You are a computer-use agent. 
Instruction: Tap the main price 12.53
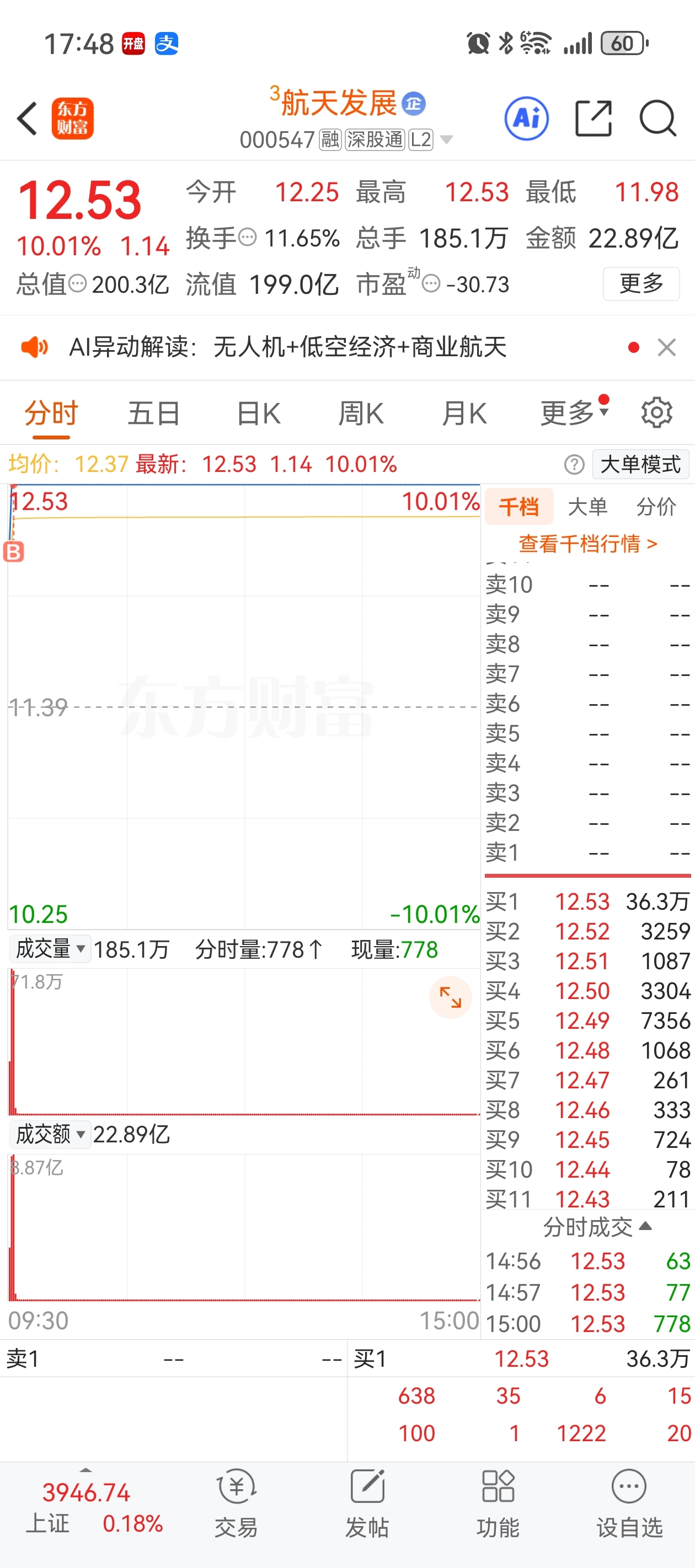coord(80,200)
